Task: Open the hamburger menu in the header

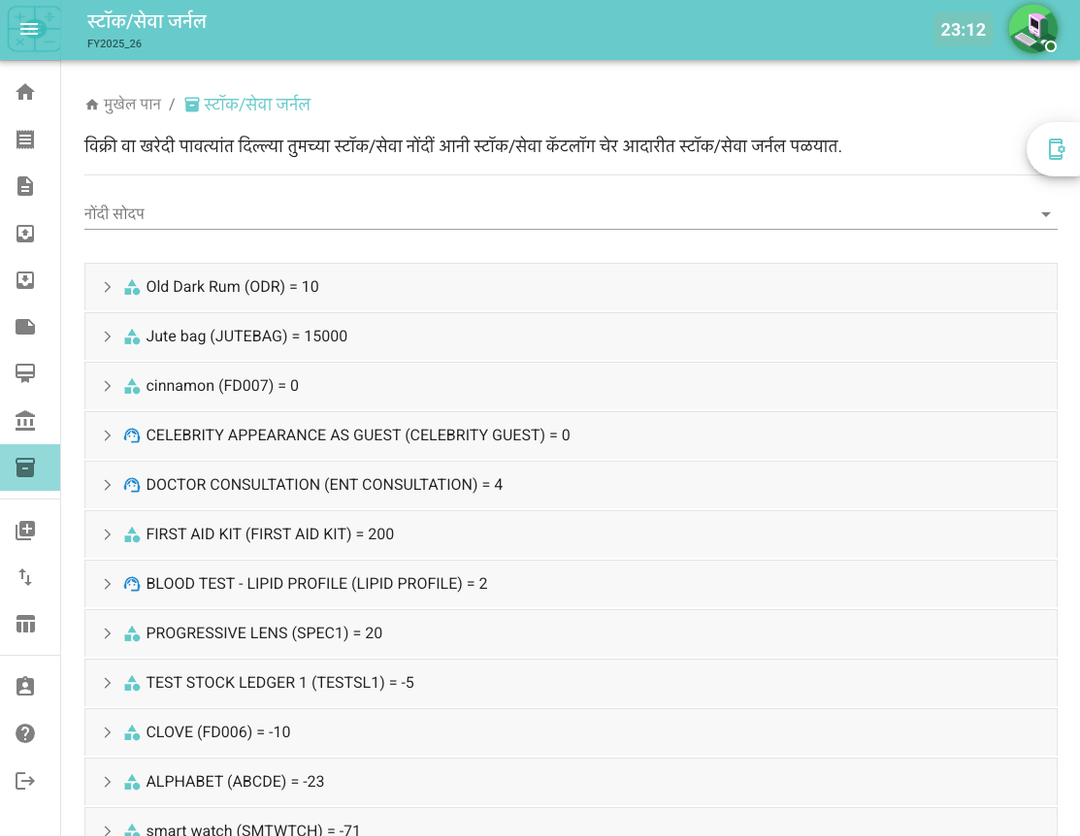Action: [x=30, y=29]
